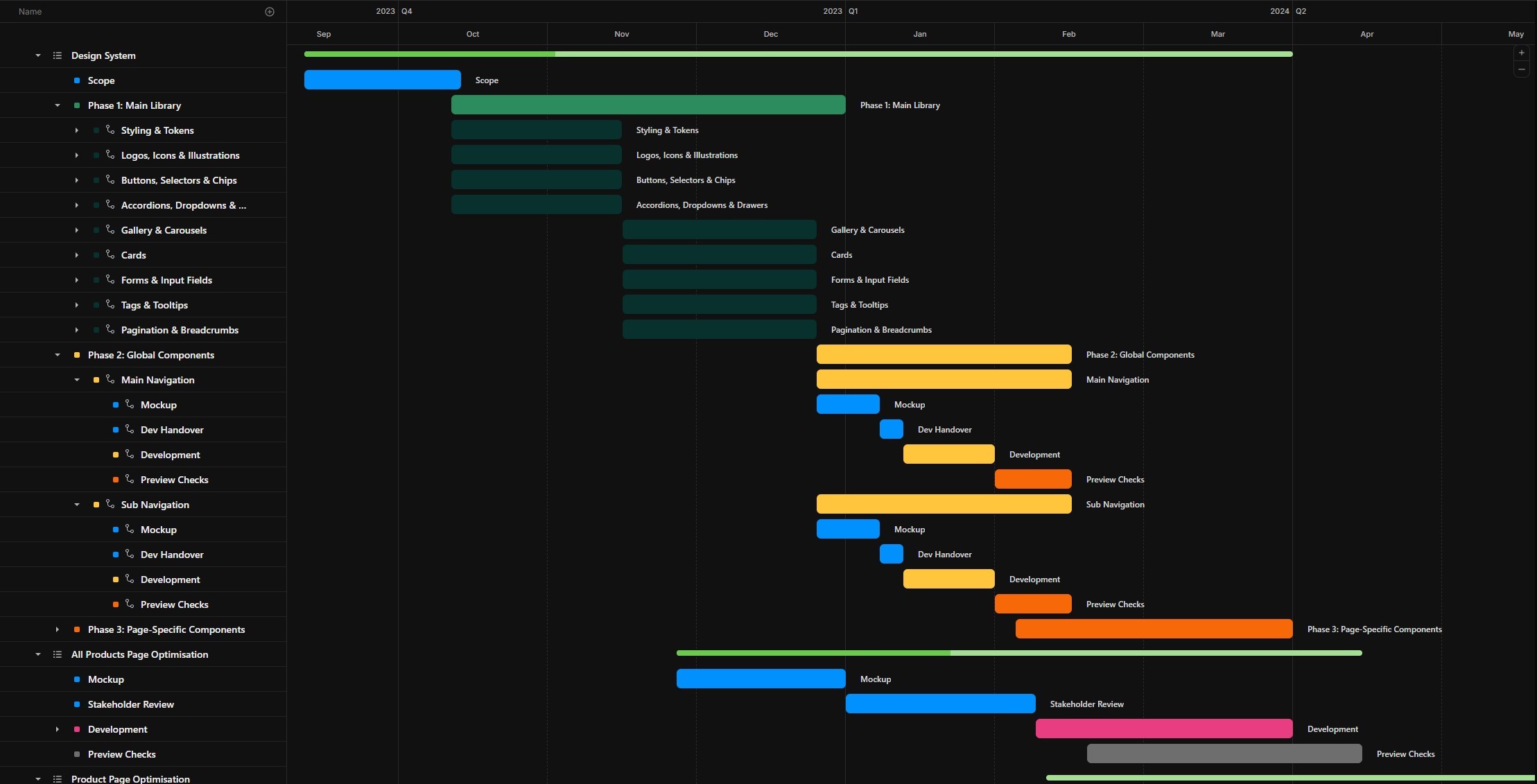Click the add column plus icon

coord(270,12)
